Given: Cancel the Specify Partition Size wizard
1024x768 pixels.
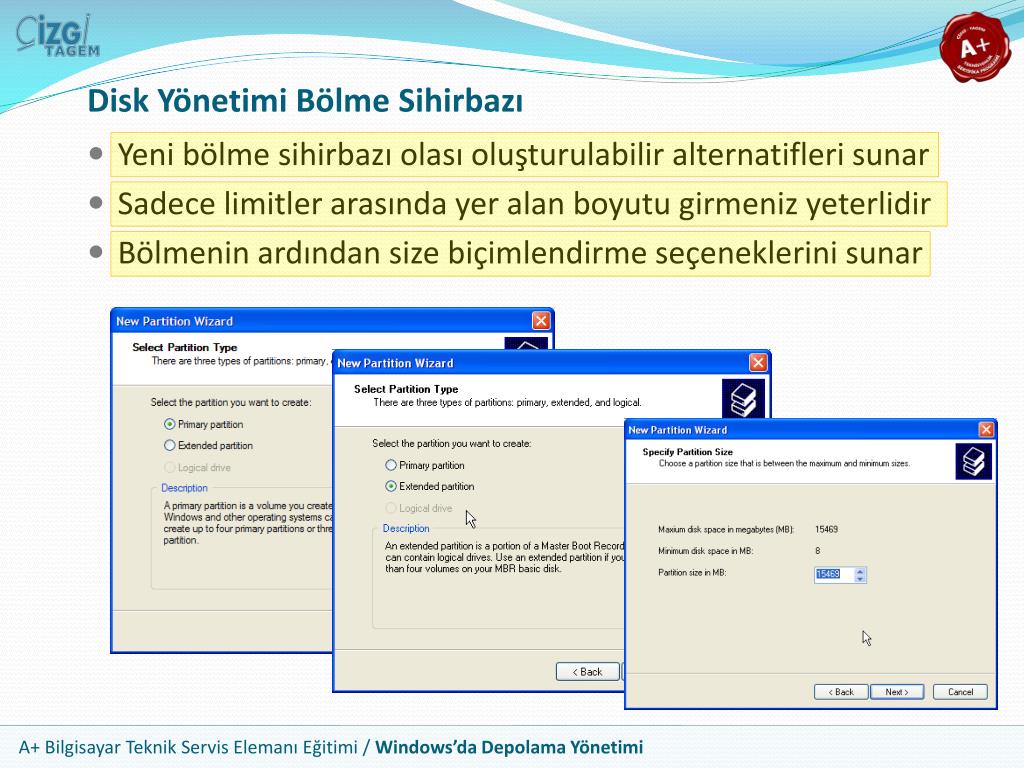Looking at the screenshot, I should point(960,692).
